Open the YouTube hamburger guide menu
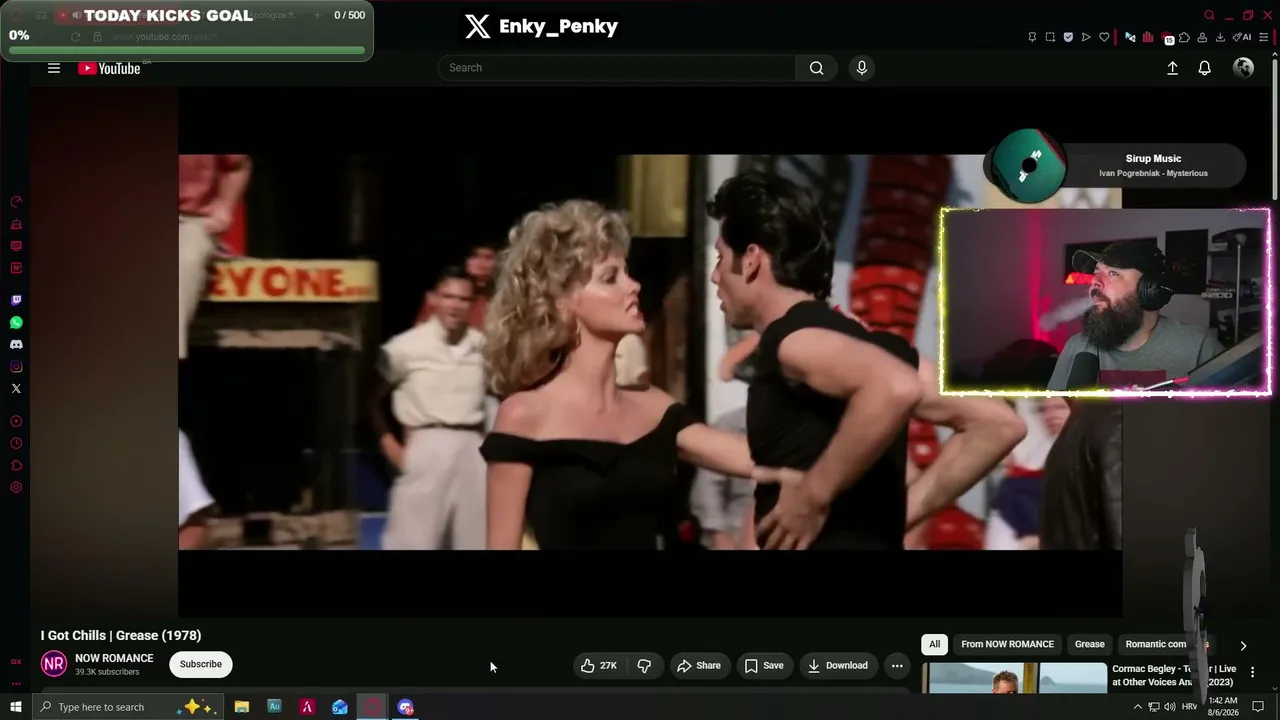Image resolution: width=1280 pixels, height=720 pixels. (x=54, y=68)
